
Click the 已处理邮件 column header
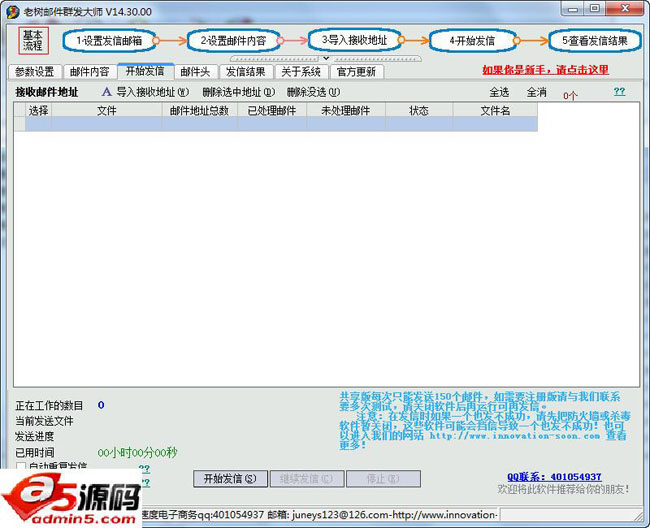(x=272, y=111)
